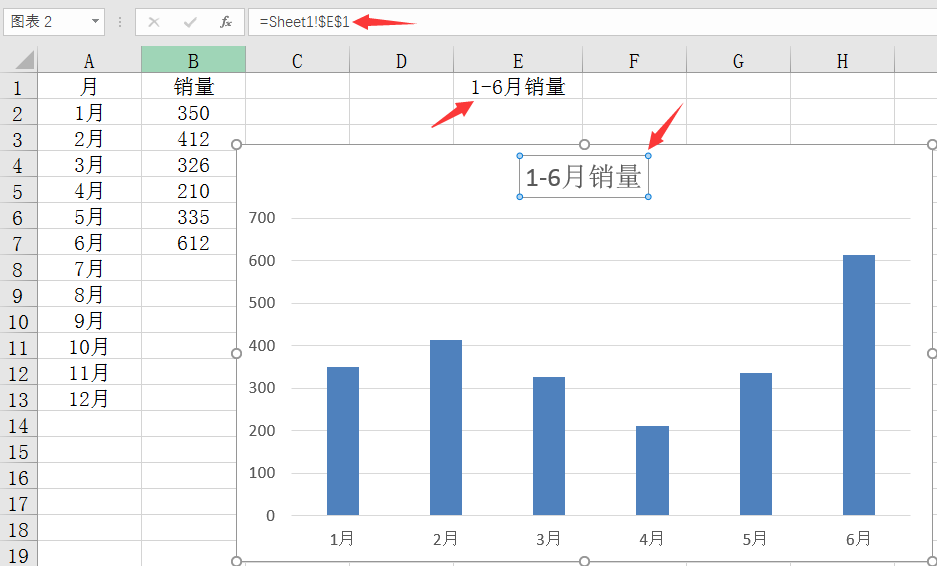This screenshot has height=566, width=937.
Task: Select column A header
Action: point(89,60)
